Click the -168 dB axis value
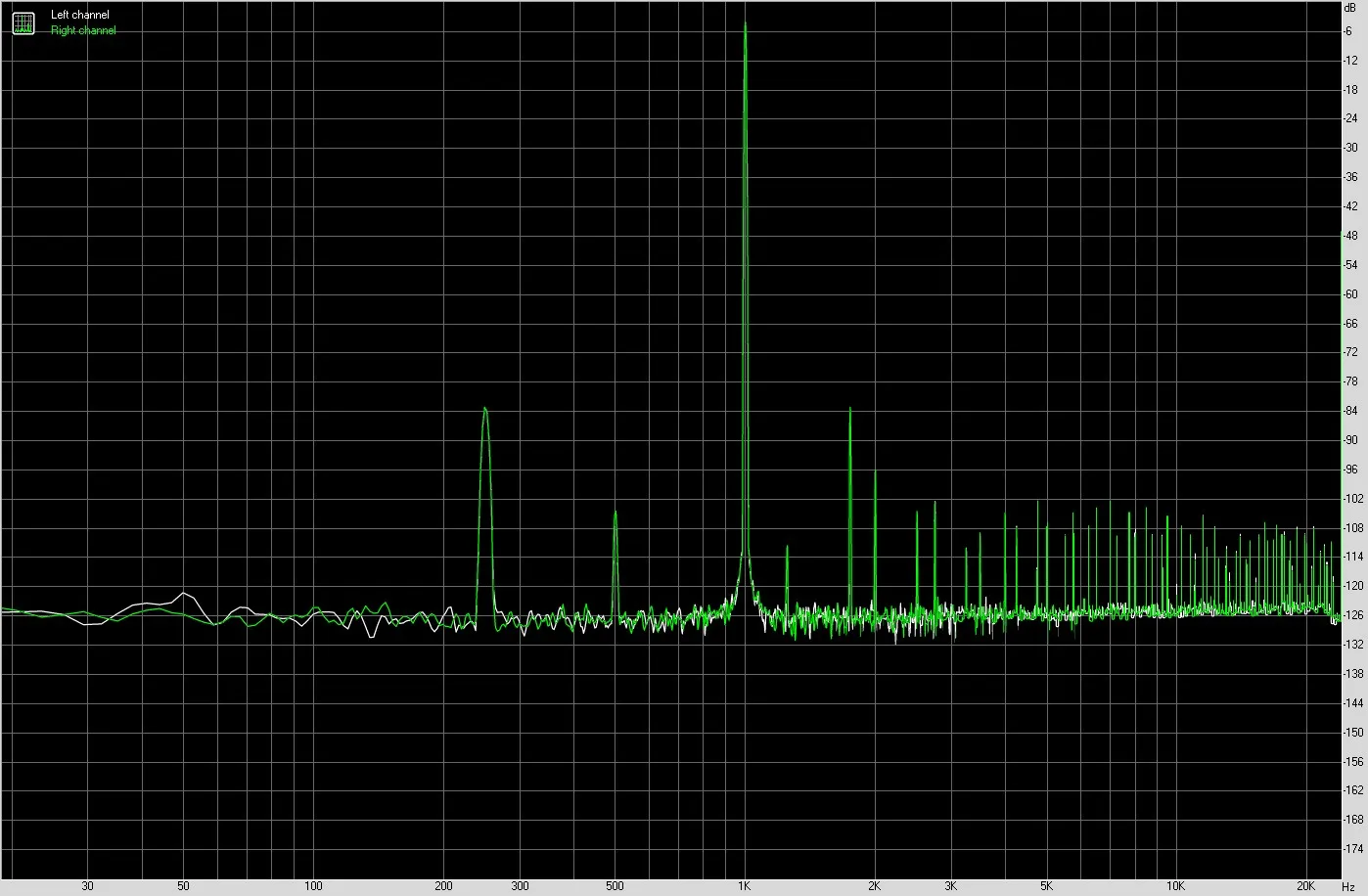Image resolution: width=1368 pixels, height=896 pixels. pos(1353,820)
